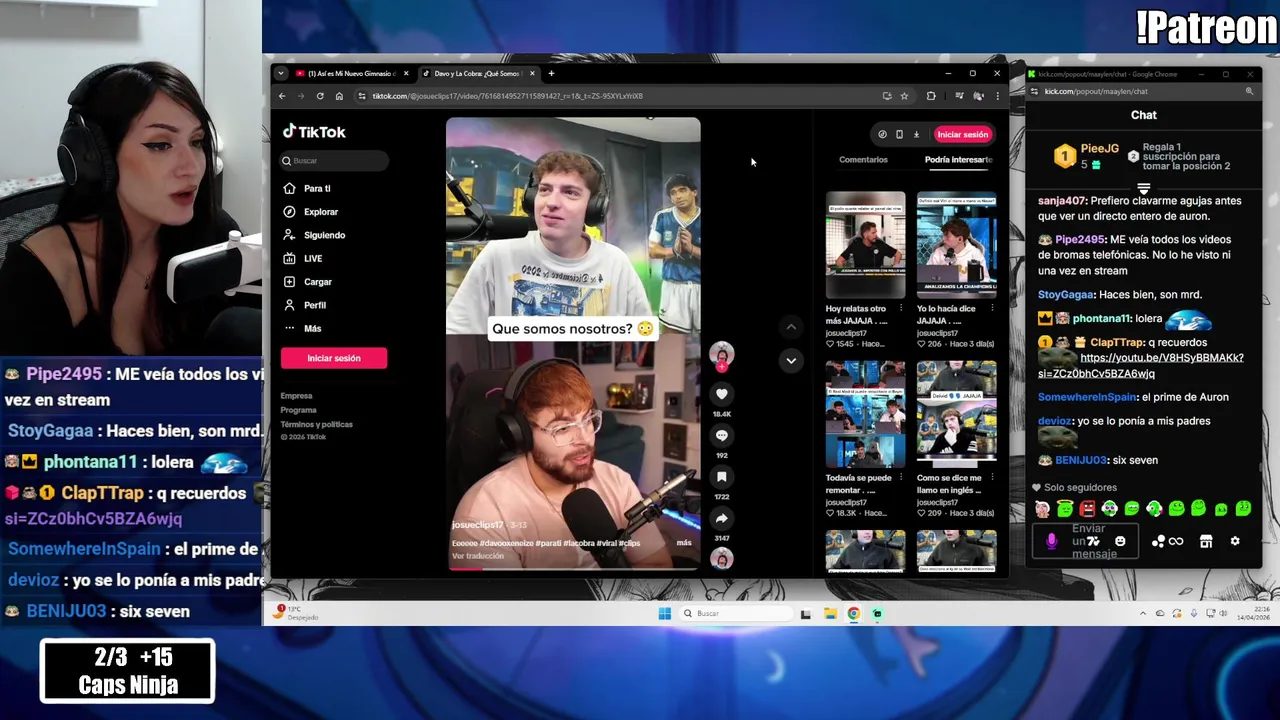Viewport: 1280px width, 720px height.
Task: Close the 'Davo y La Cobra' TikTok tab
Action: 532,73
